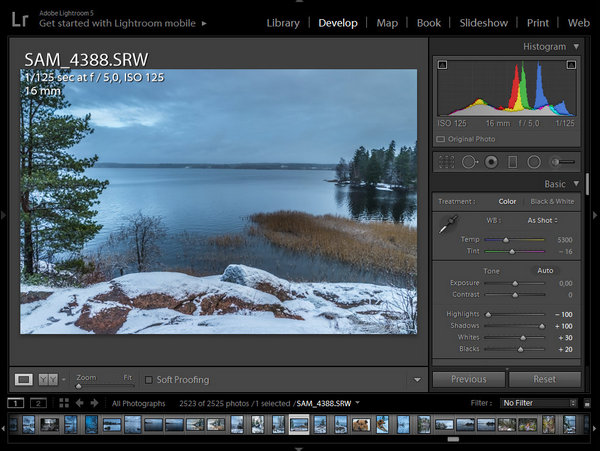Click the Previous button
The width and height of the screenshot is (600, 451).
click(468, 379)
